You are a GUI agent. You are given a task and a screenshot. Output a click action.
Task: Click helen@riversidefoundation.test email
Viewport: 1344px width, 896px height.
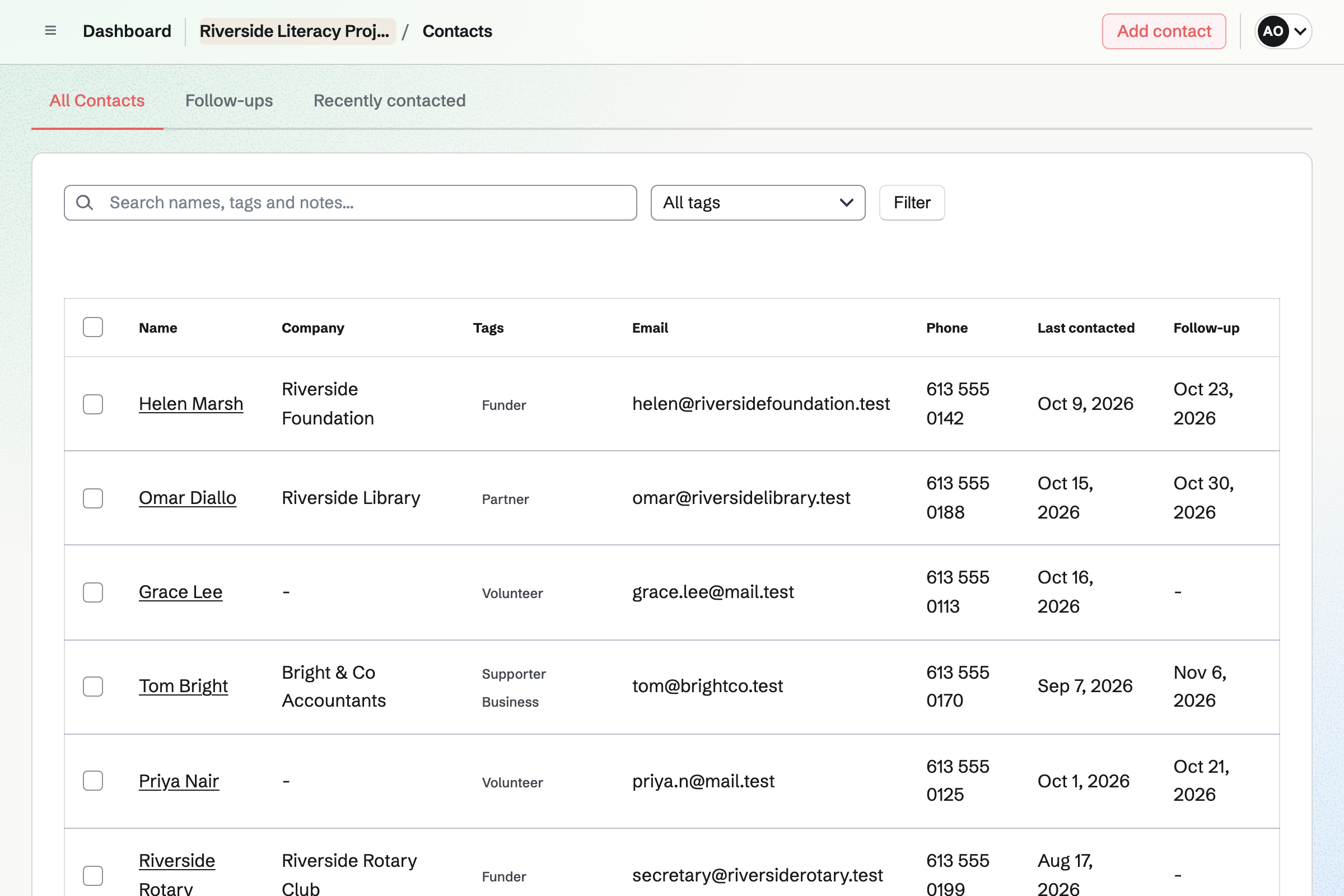[760, 404]
